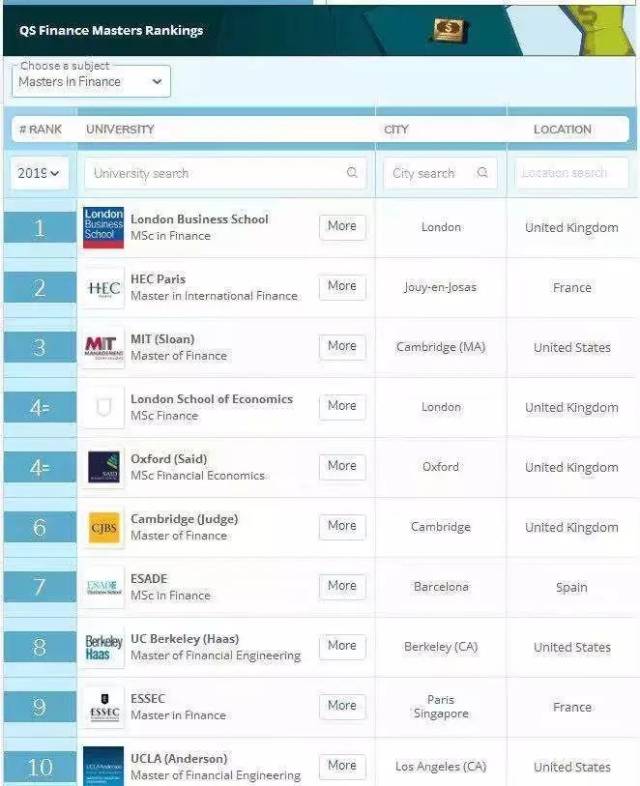640x786 pixels.
Task: Click More for UCLA (Anderson)
Action: click(342, 766)
